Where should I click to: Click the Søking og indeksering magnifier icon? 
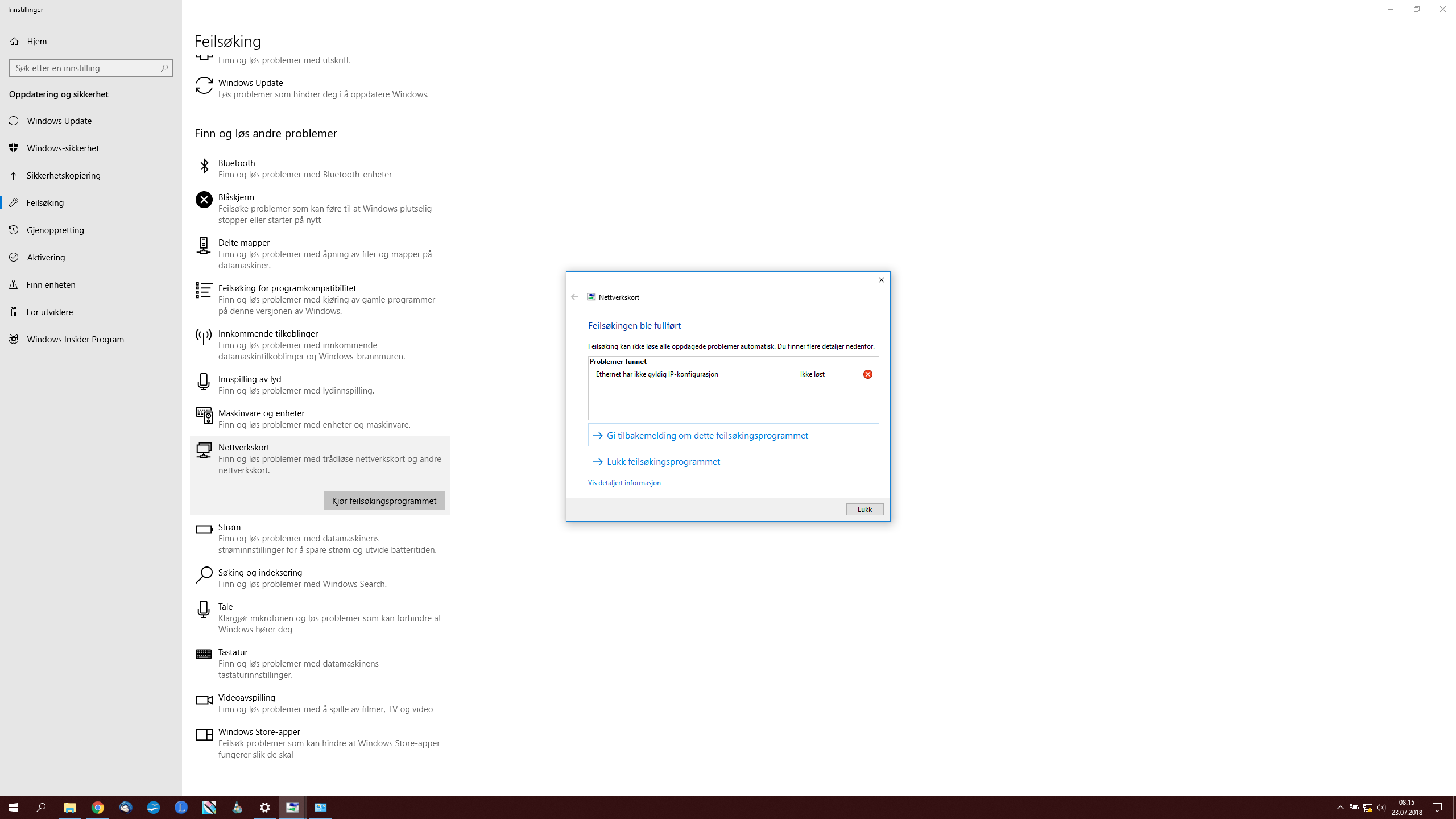204,575
